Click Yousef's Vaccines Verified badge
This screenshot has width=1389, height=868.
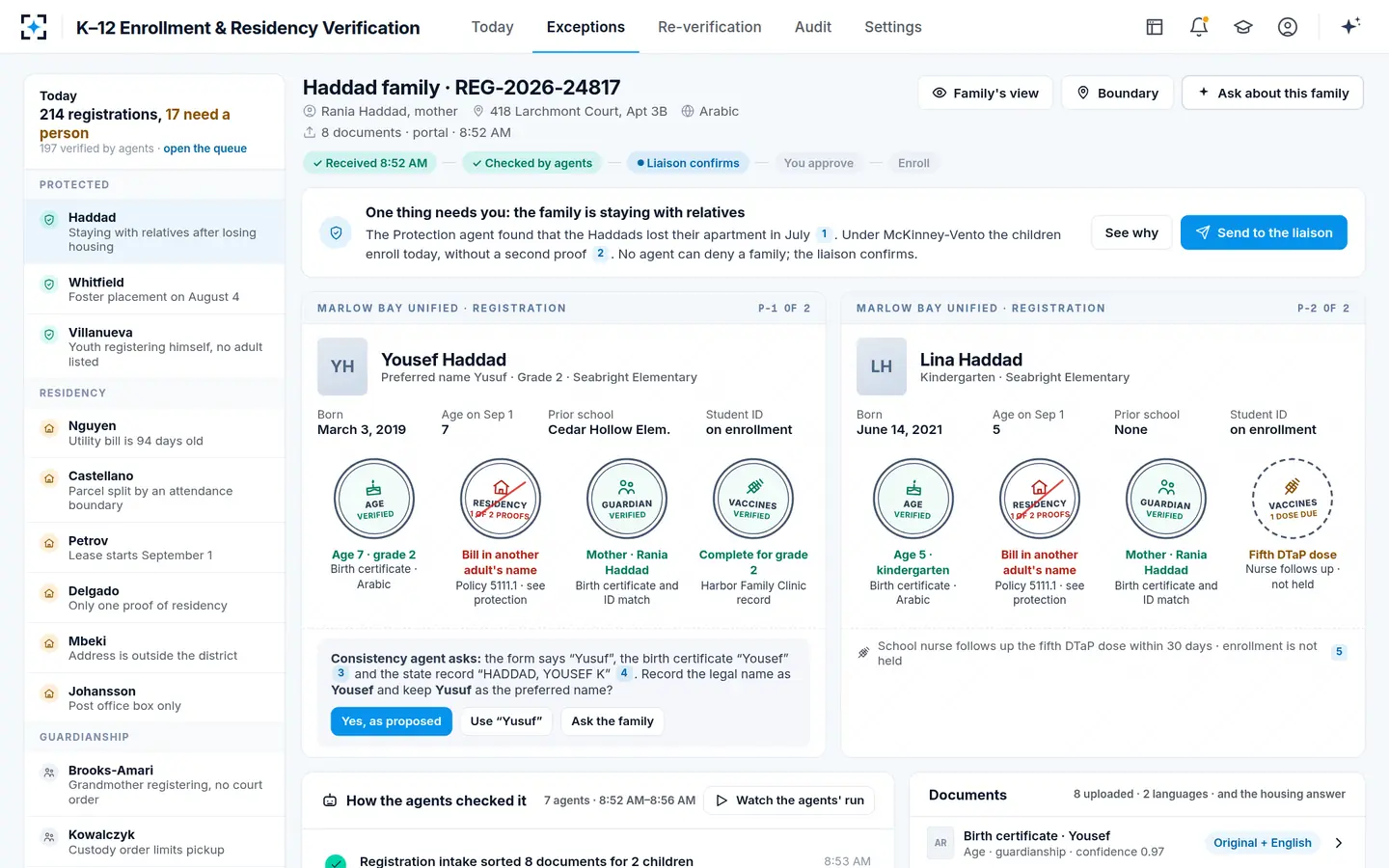pyautogui.click(x=753, y=499)
